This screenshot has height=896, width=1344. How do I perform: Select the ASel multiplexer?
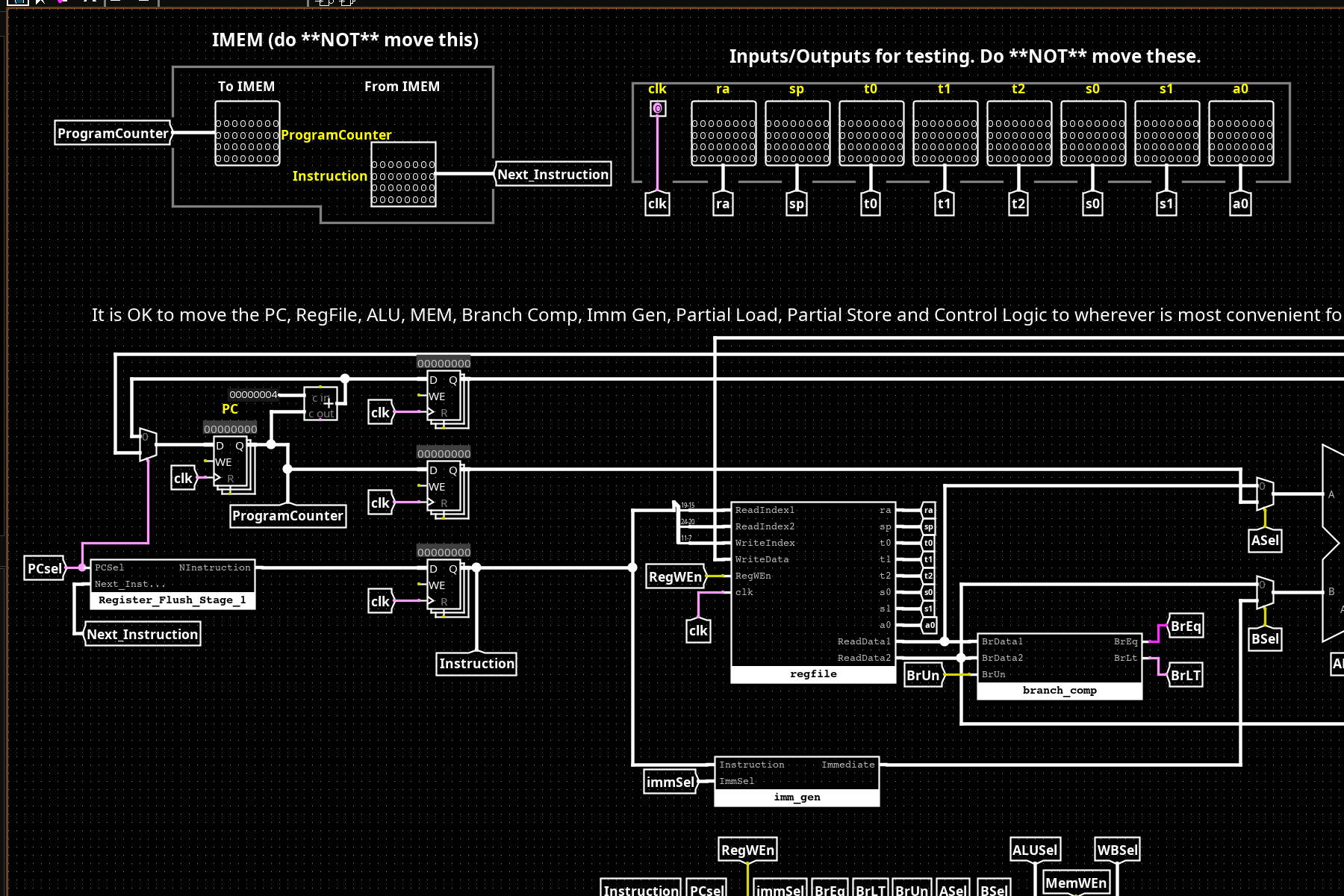click(x=1264, y=493)
